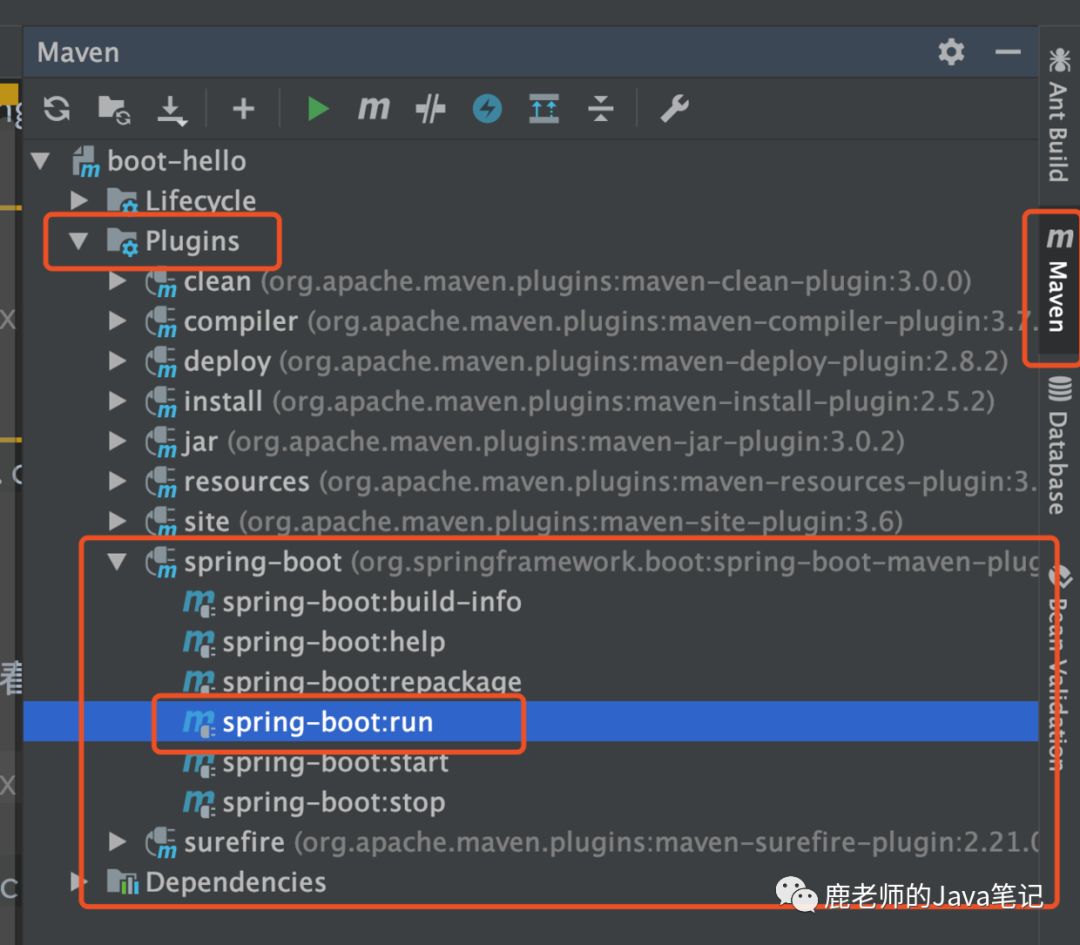This screenshot has height=945, width=1080.
Task: Hide the Maven tool window
Action: 1008,52
